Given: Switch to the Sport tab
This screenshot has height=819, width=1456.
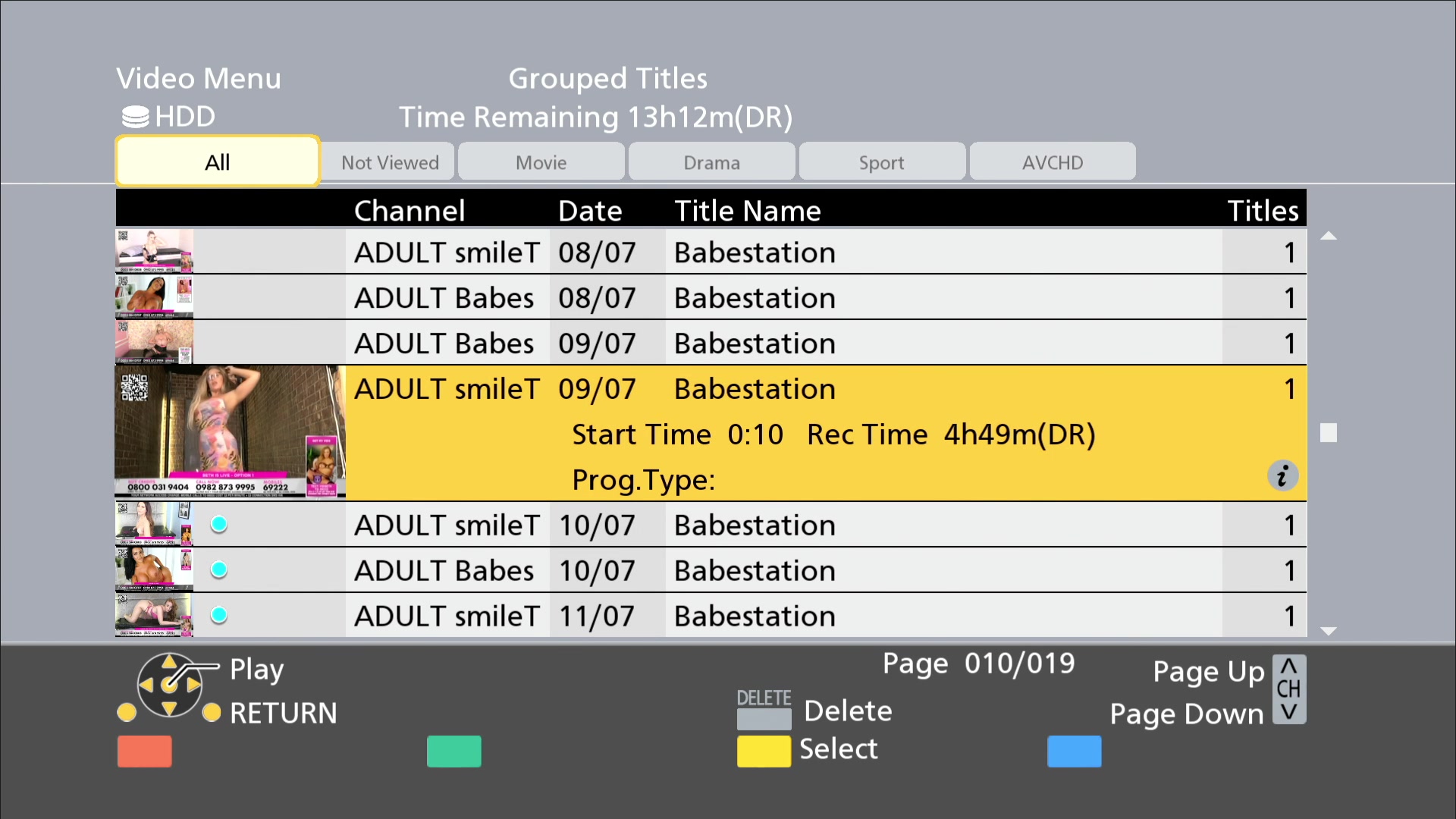Looking at the screenshot, I should (x=882, y=162).
